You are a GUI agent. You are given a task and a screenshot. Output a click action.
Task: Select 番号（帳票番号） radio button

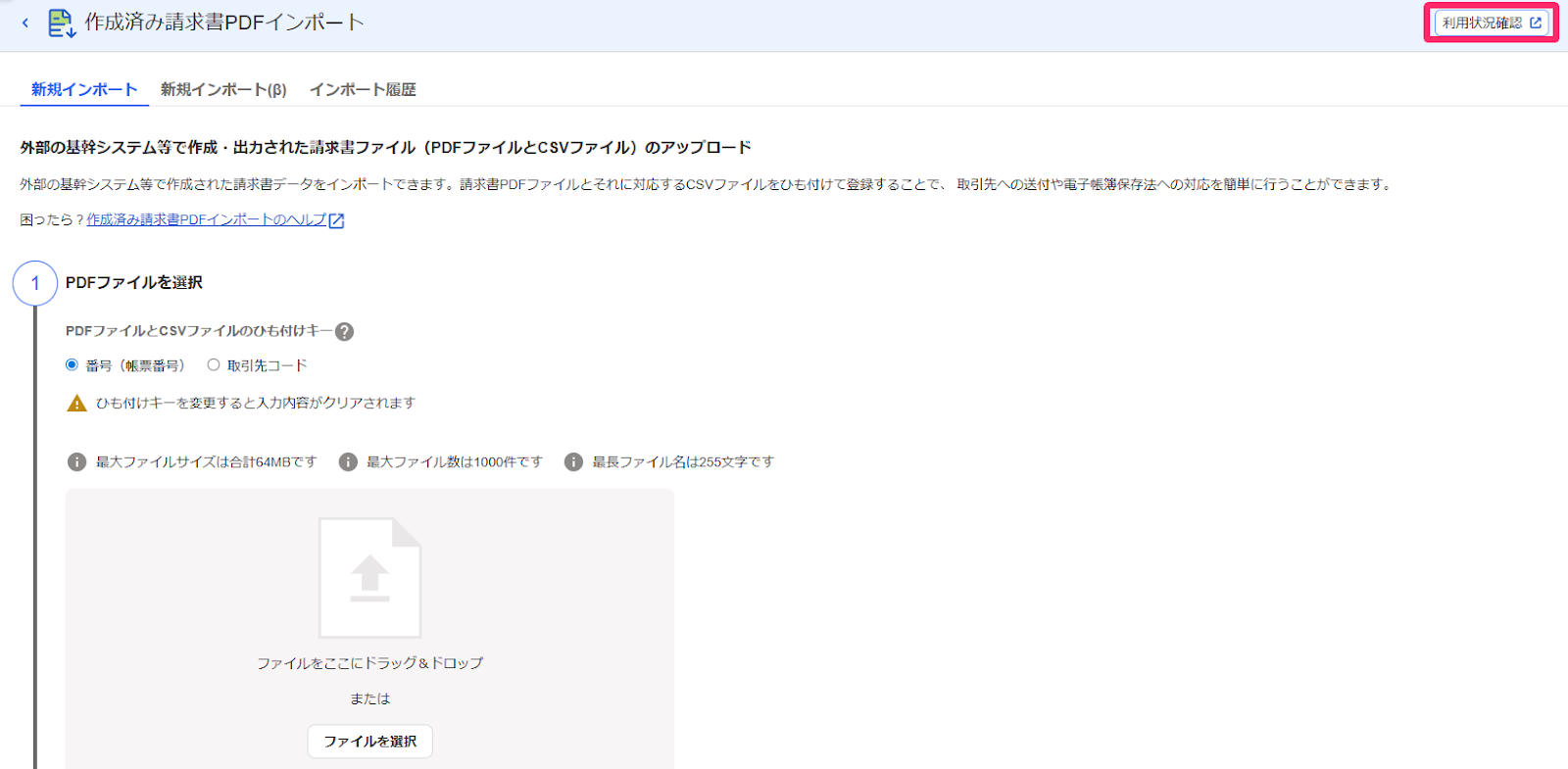[72, 364]
